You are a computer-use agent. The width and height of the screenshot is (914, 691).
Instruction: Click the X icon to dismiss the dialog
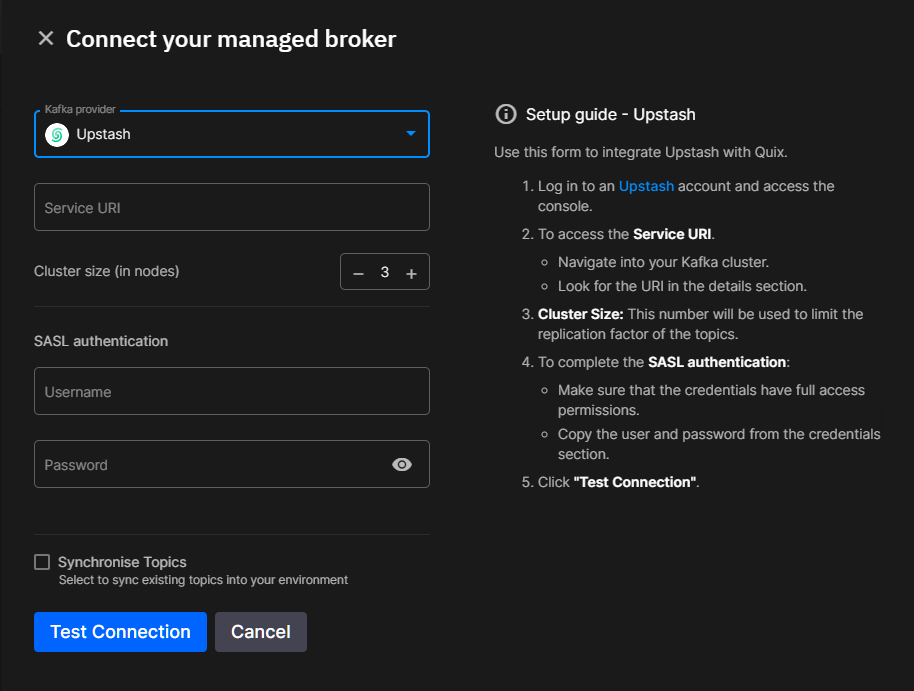click(x=45, y=37)
